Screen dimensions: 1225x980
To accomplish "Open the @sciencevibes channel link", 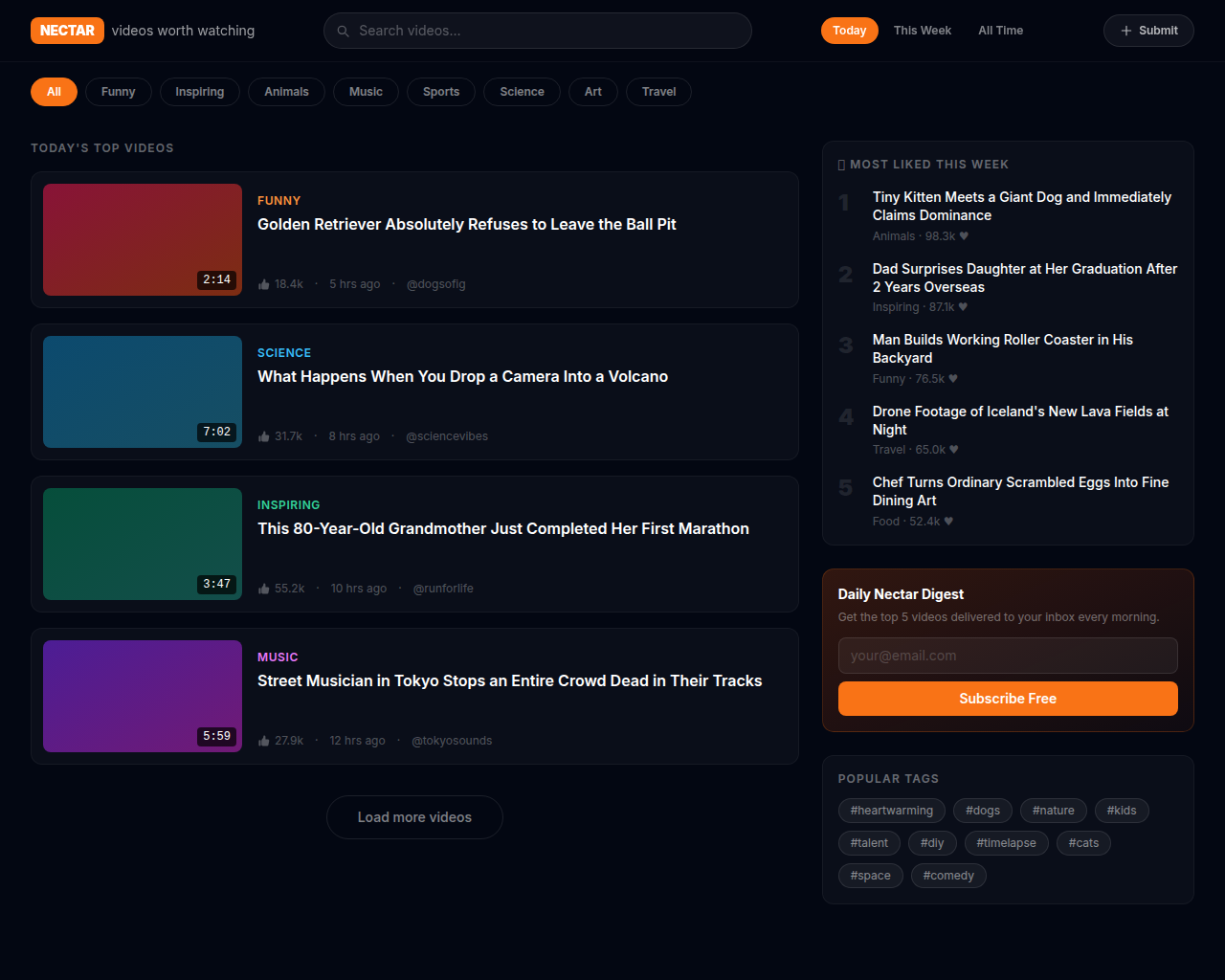I will pos(447,436).
